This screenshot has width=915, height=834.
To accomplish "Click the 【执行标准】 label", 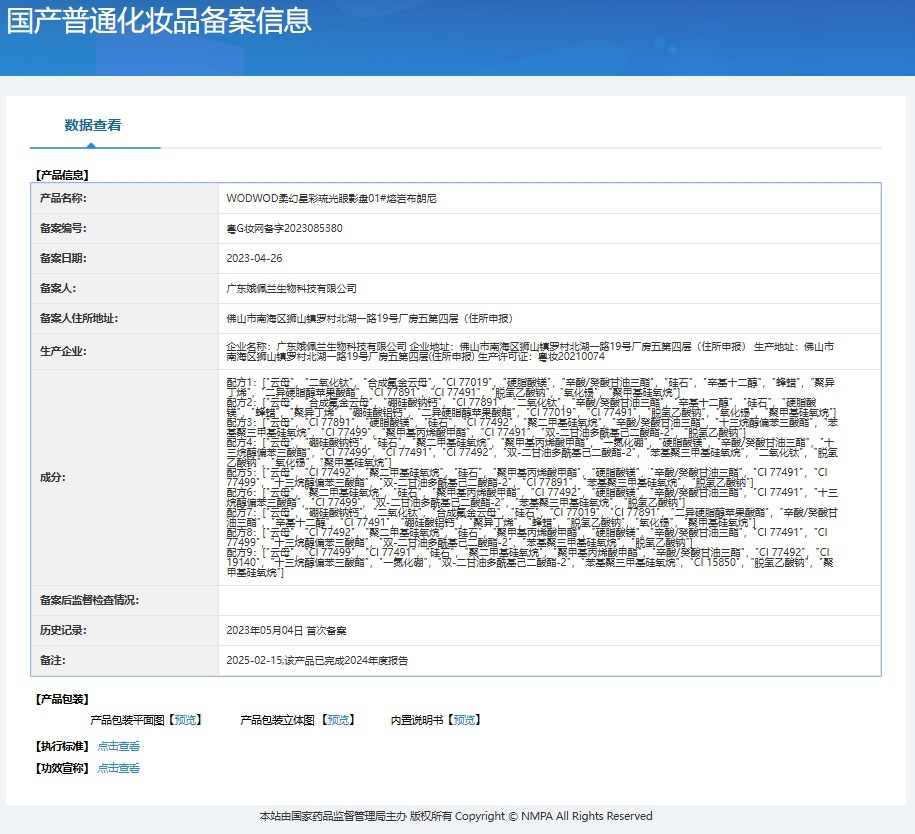I will pos(62,746).
